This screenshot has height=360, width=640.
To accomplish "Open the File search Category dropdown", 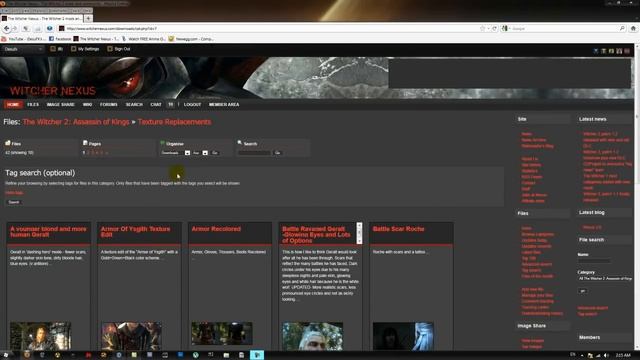I will tap(605, 278).
